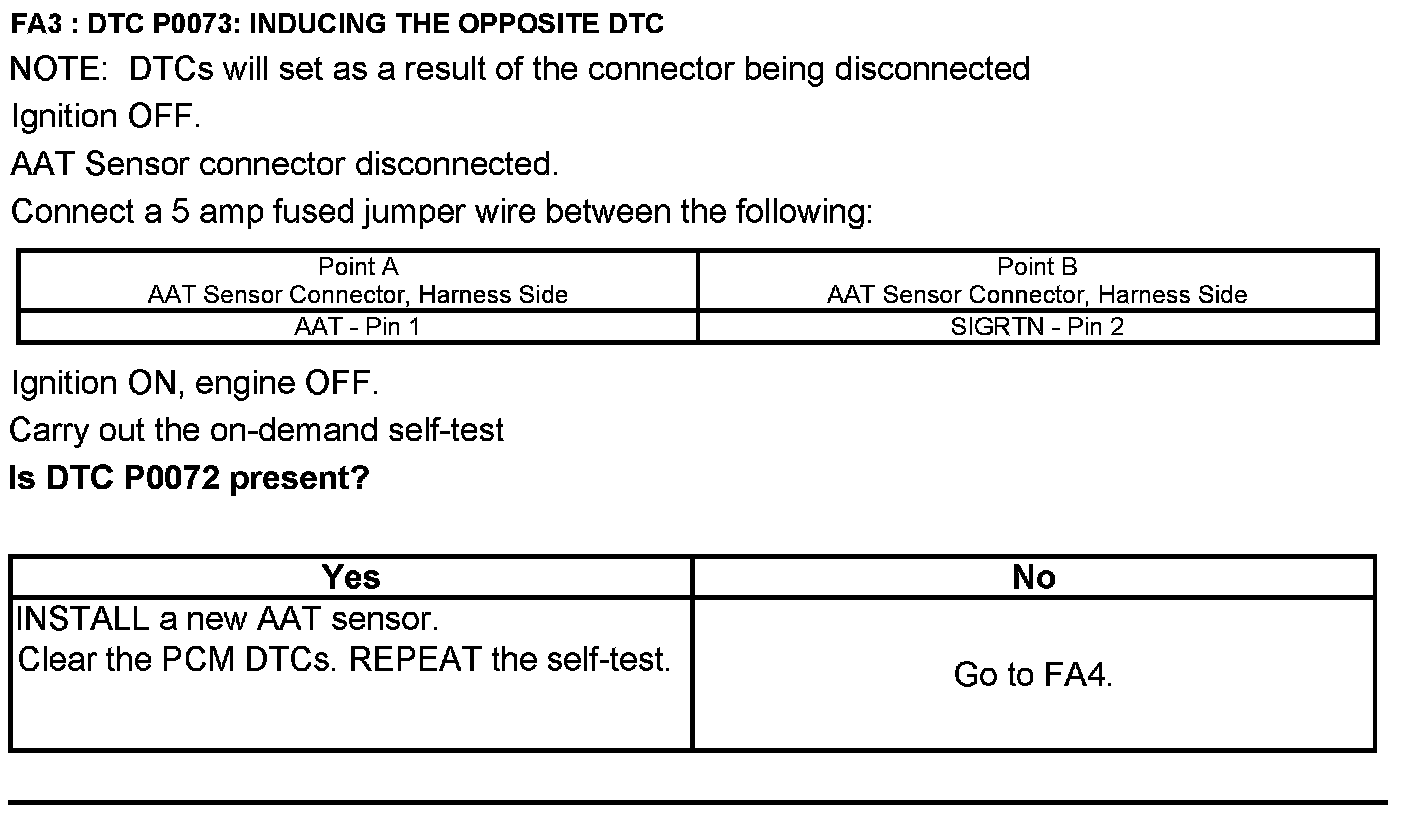
Task: Click the 'SIGRTN - Pin 2' cell
Action: pos(1037,327)
